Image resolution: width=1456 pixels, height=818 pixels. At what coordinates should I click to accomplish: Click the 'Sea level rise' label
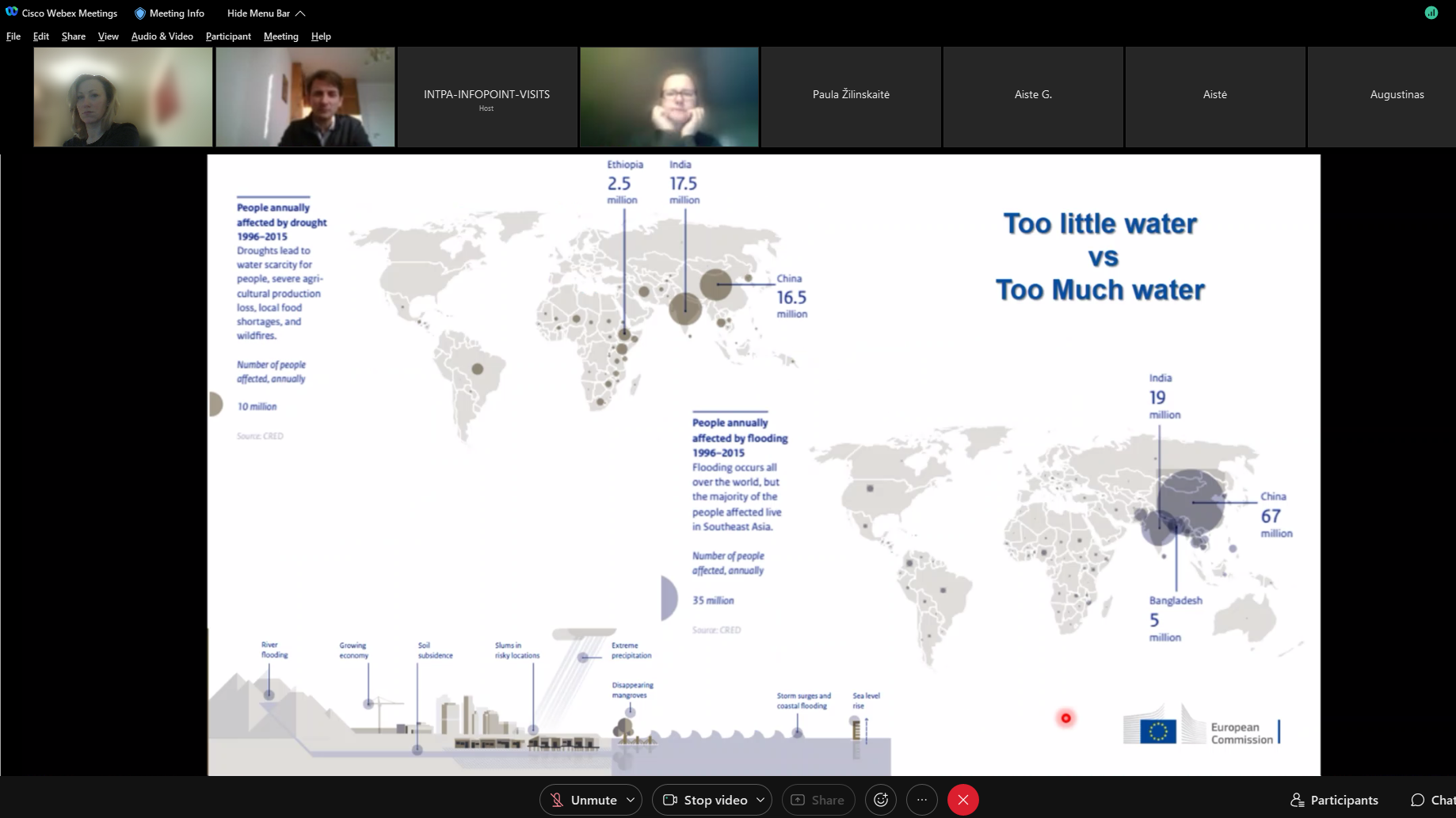click(866, 700)
